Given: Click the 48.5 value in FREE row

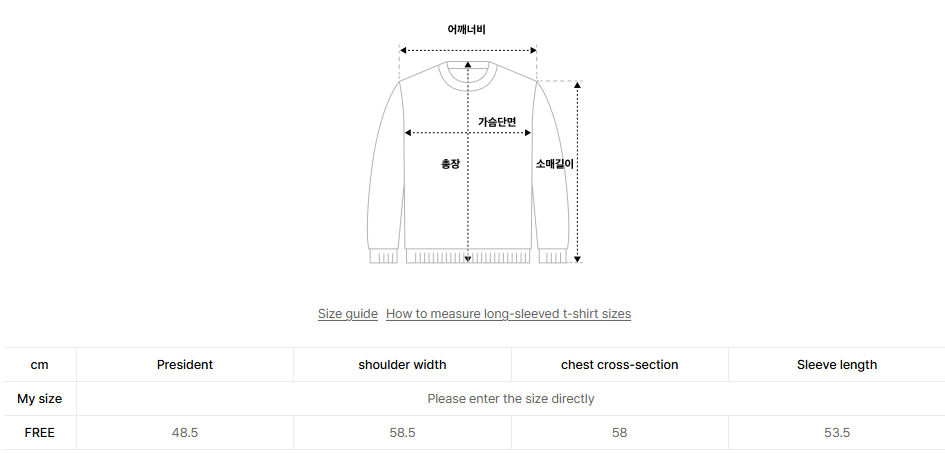Looking at the screenshot, I should pyautogui.click(x=185, y=433).
